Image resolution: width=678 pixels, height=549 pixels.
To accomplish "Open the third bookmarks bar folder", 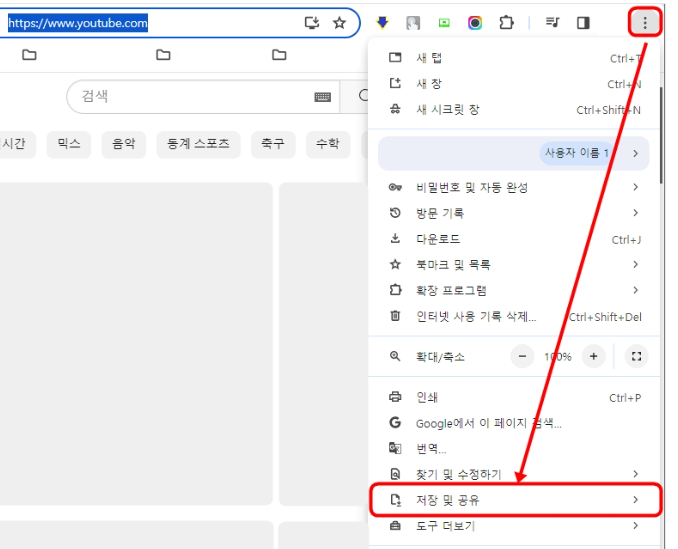I will pos(279,55).
